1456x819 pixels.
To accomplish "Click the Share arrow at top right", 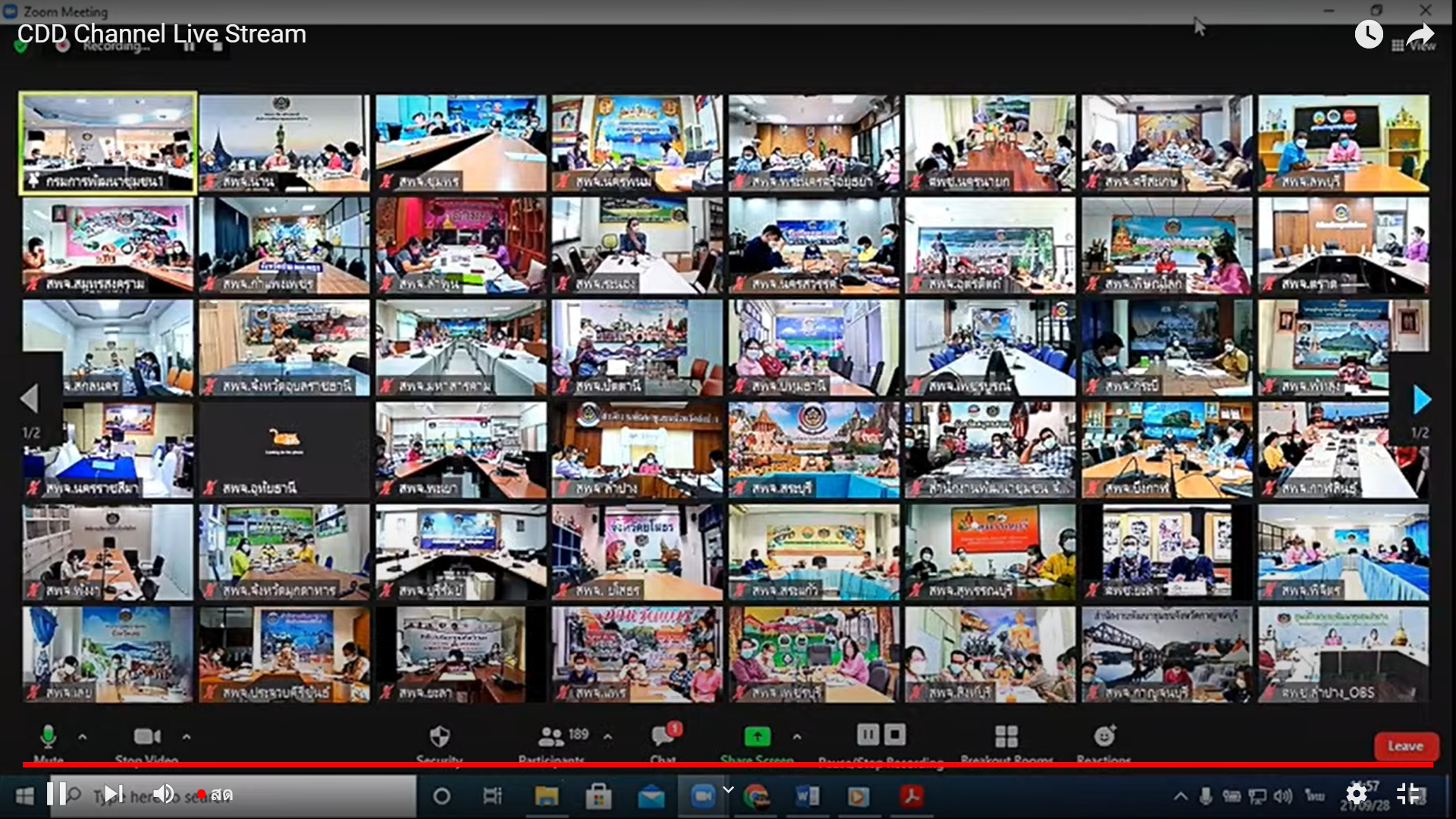I will click(1420, 35).
